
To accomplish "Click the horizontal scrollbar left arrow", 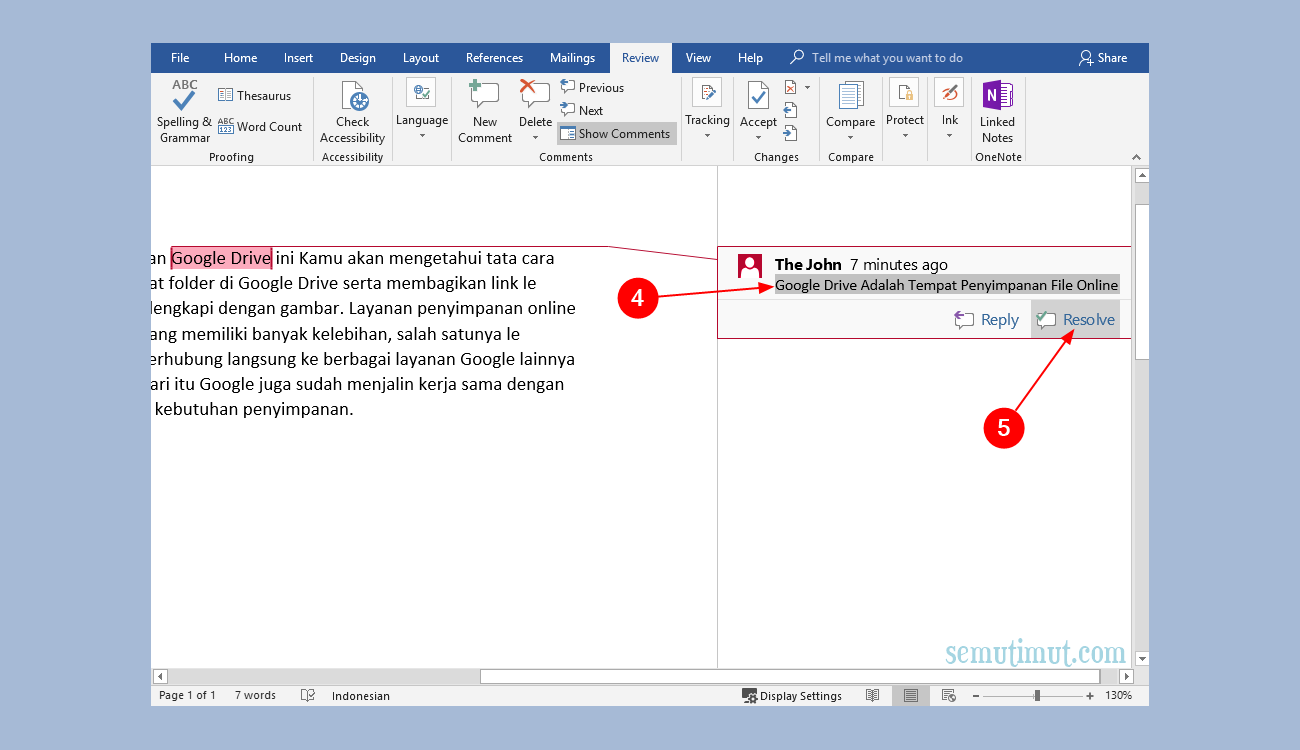I will point(160,677).
